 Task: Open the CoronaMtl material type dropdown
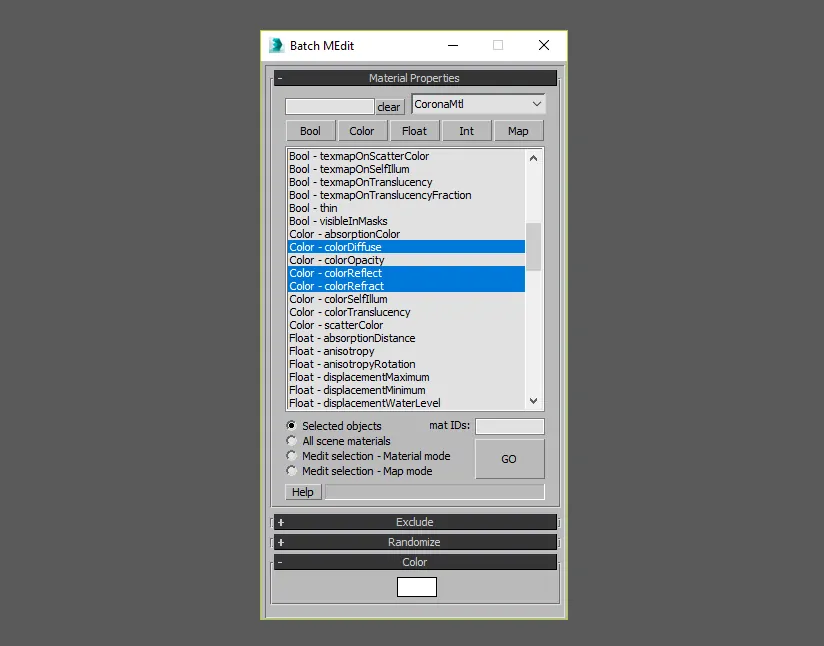coord(478,104)
